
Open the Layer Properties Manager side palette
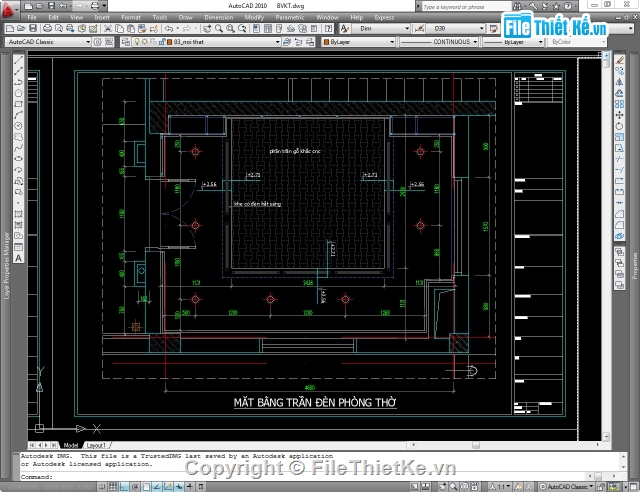click(x=6, y=265)
